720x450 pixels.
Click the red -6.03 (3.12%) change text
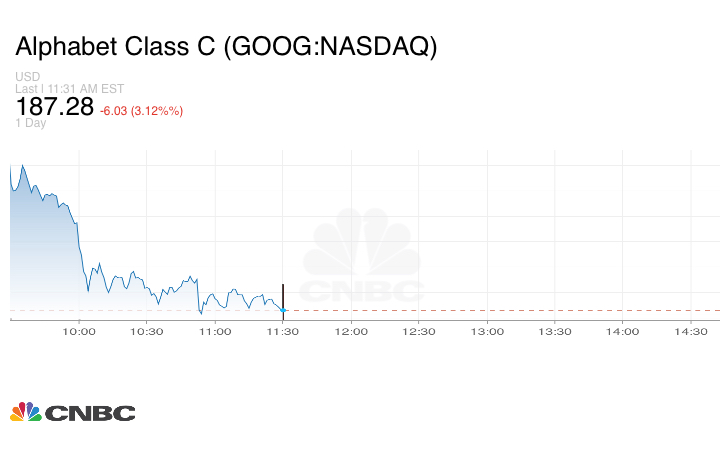coord(142,110)
